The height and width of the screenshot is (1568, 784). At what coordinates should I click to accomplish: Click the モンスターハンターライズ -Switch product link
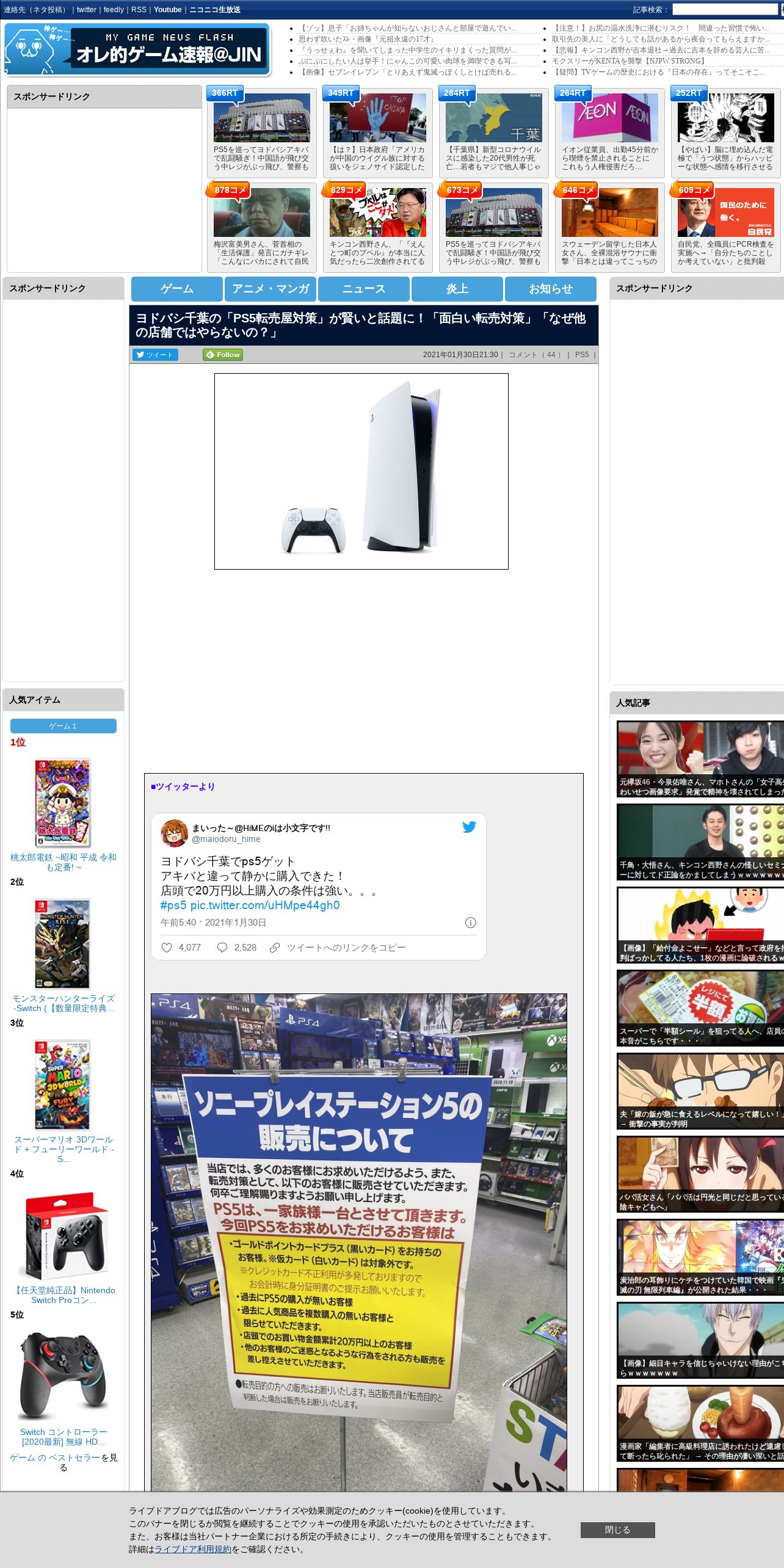[x=64, y=1003]
